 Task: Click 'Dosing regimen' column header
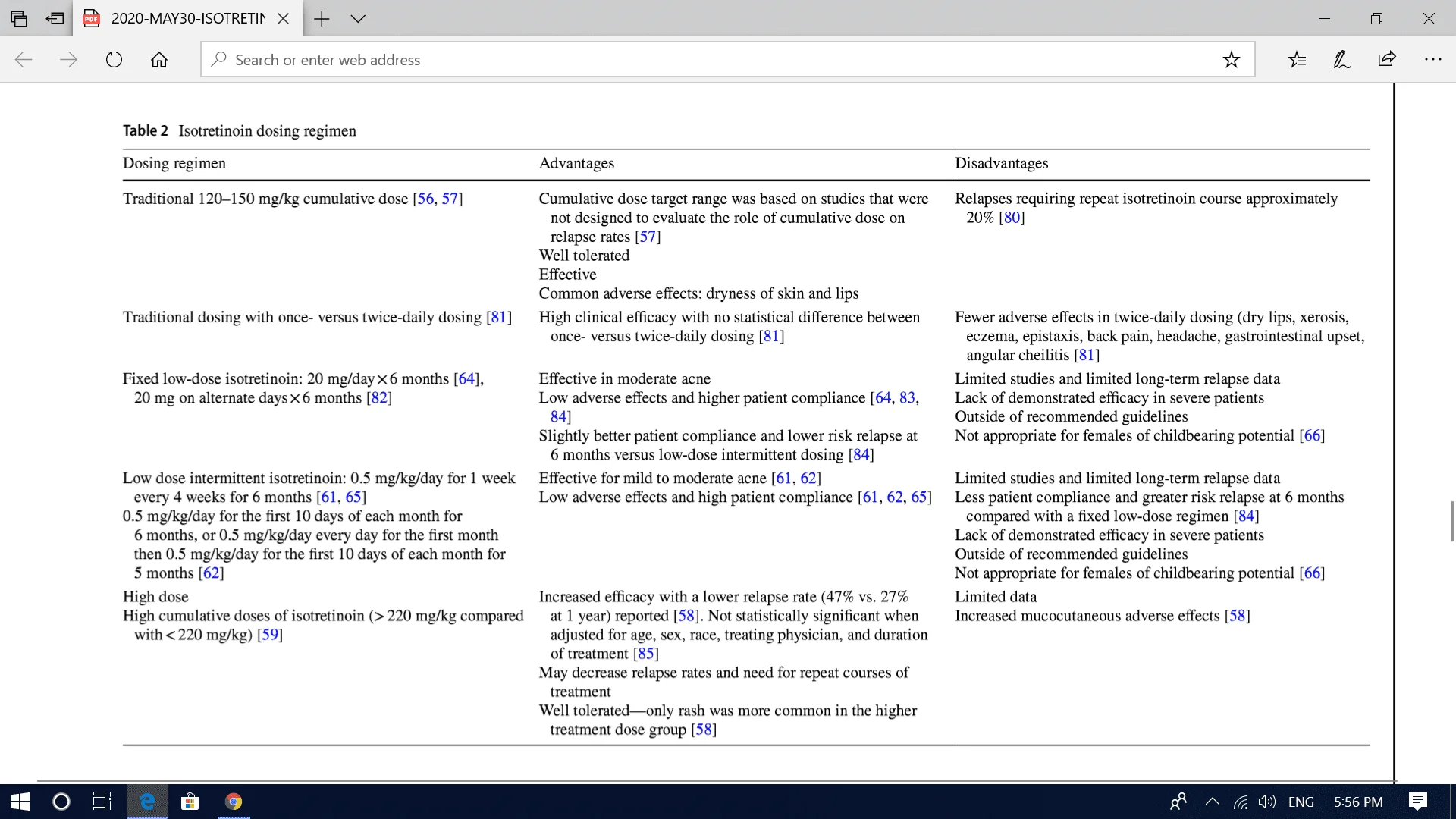174,164
